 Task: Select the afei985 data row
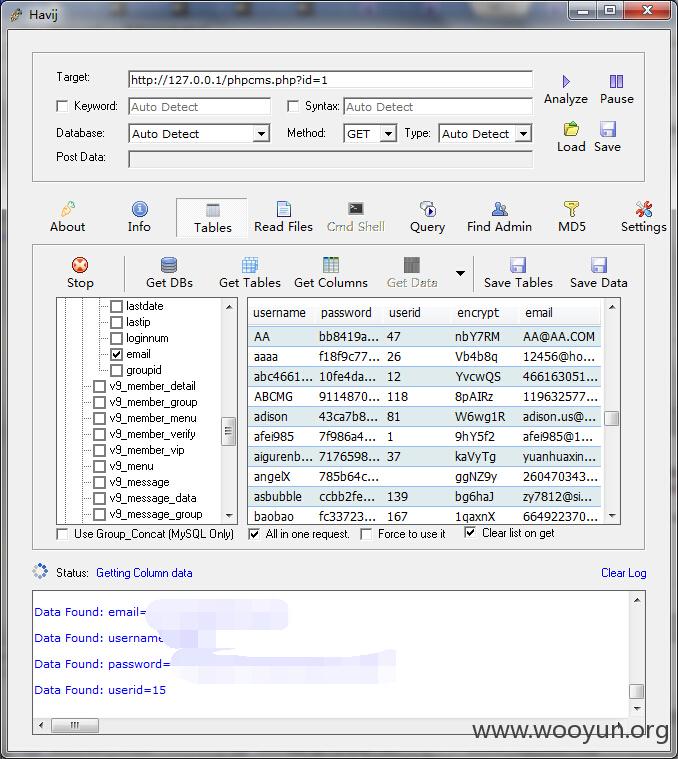(425, 437)
